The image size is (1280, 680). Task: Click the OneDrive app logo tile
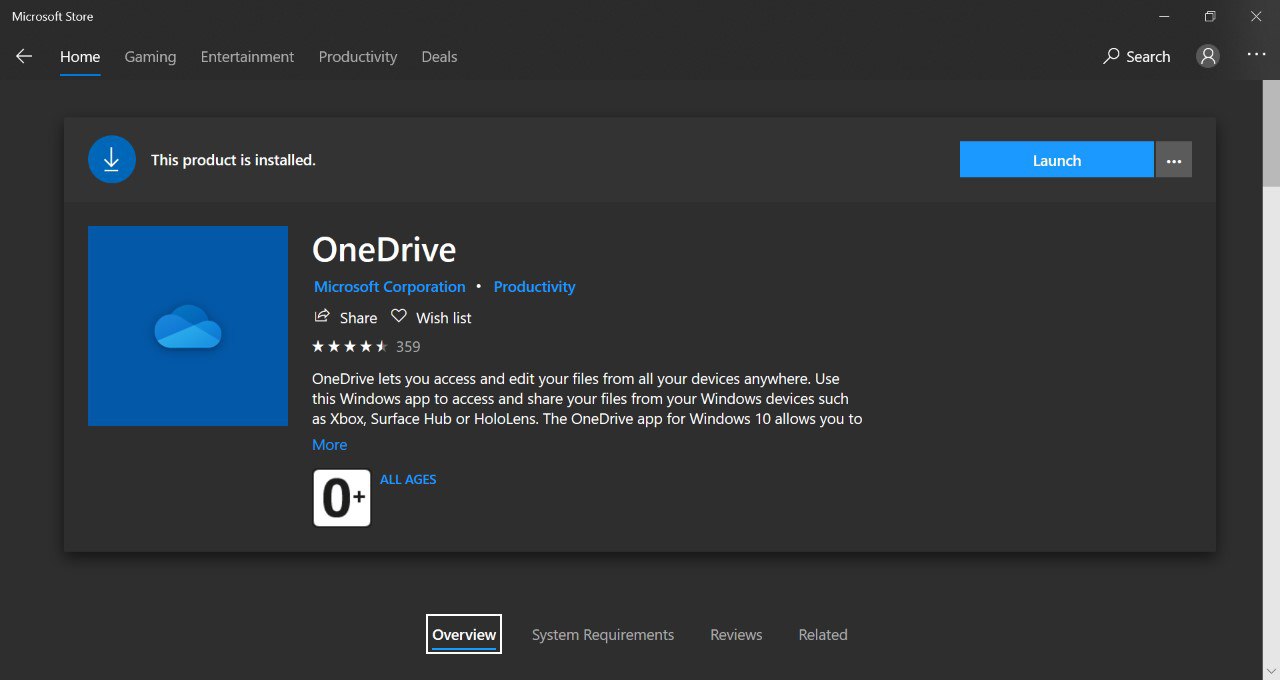pyautogui.click(x=188, y=326)
